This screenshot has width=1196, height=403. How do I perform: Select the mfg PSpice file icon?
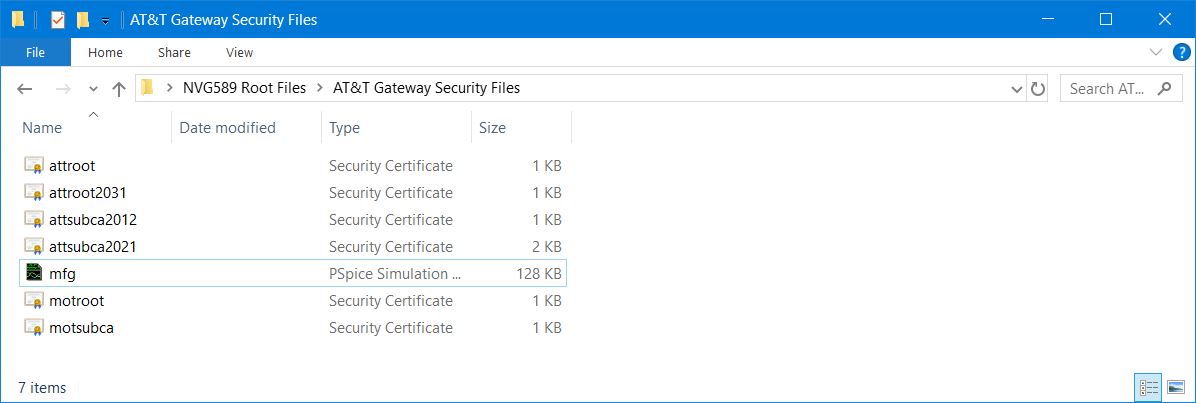tap(34, 273)
